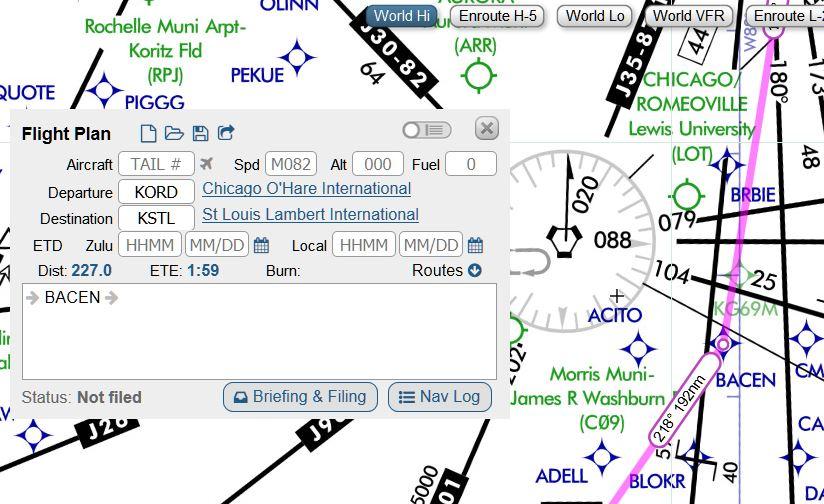The image size is (824, 504).
Task: Click the BACEN route waypoint marker
Action: pos(723,344)
